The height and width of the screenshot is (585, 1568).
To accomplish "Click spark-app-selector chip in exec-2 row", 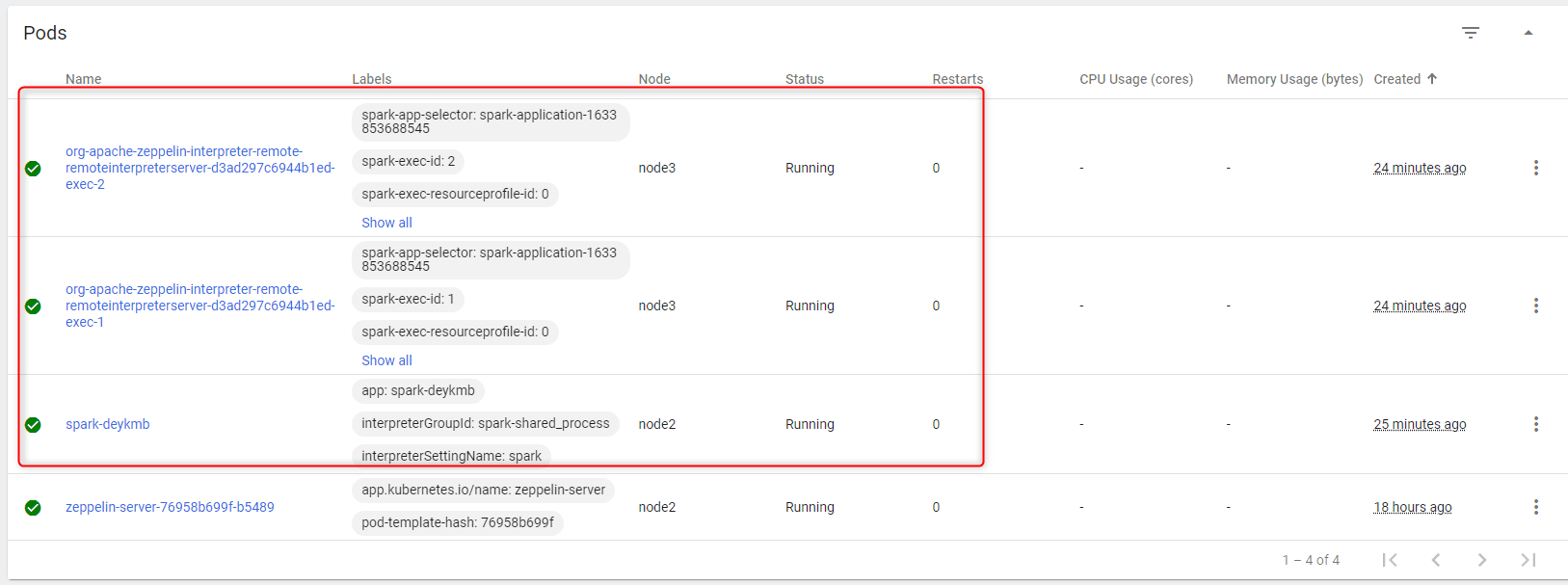I will tap(491, 122).
